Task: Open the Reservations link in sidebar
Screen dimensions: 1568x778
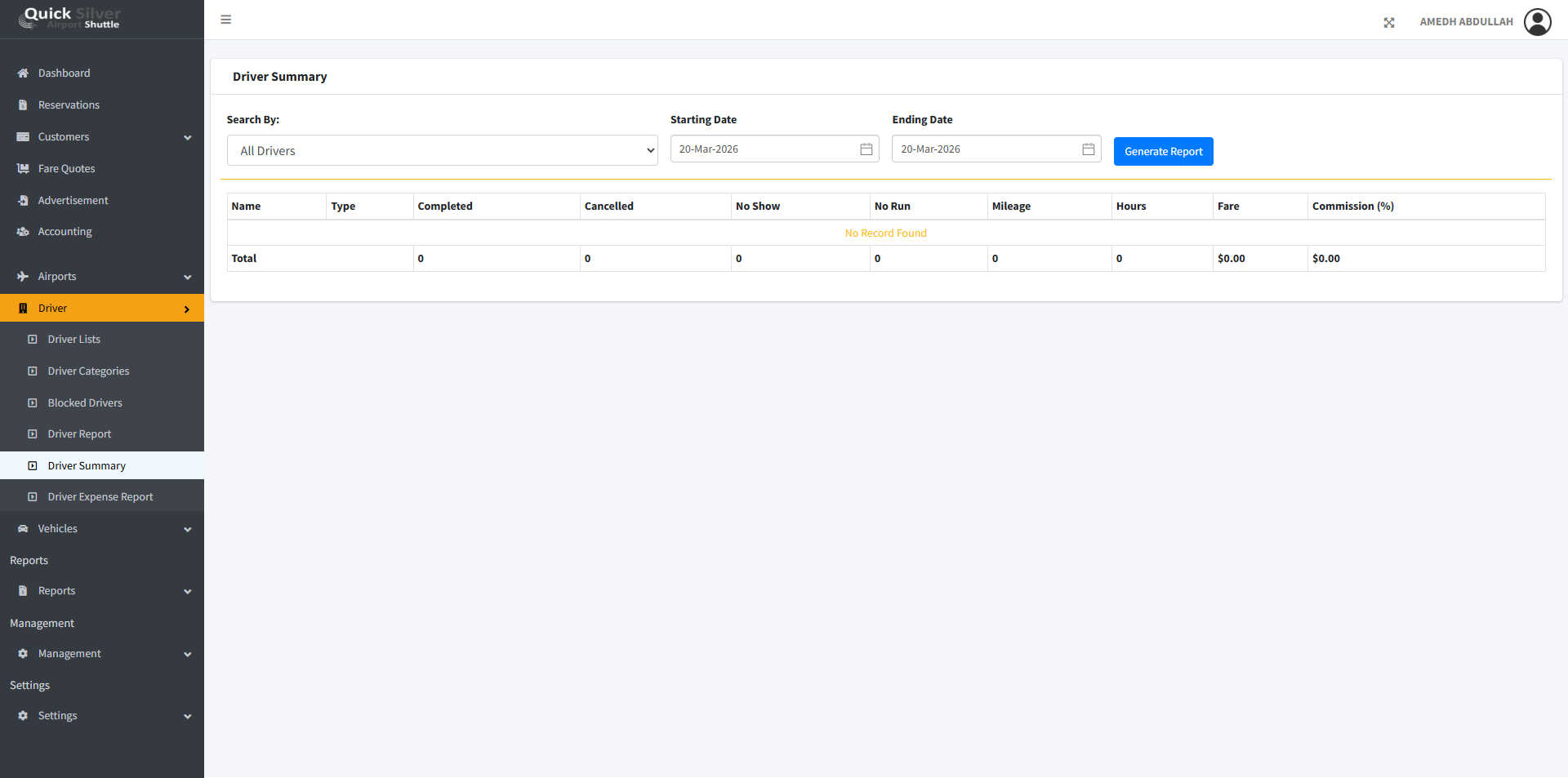Action: tap(69, 105)
